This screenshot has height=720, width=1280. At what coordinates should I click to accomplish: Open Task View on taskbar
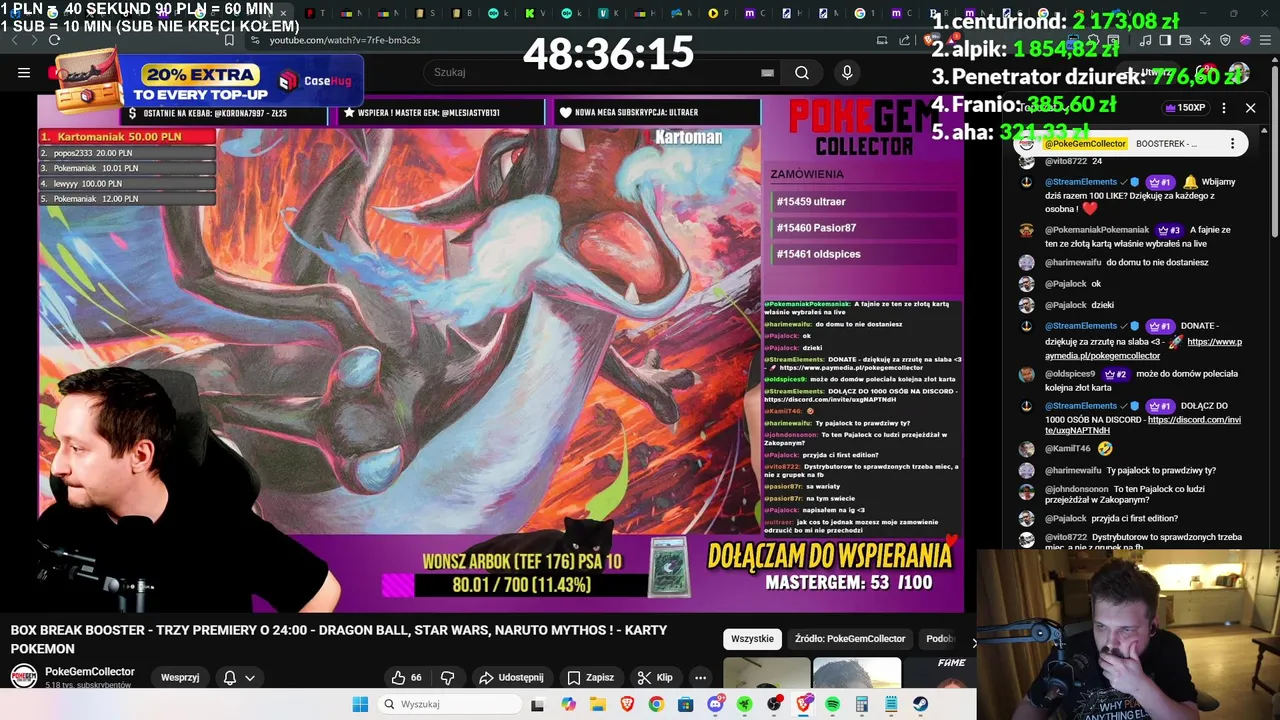click(537, 704)
